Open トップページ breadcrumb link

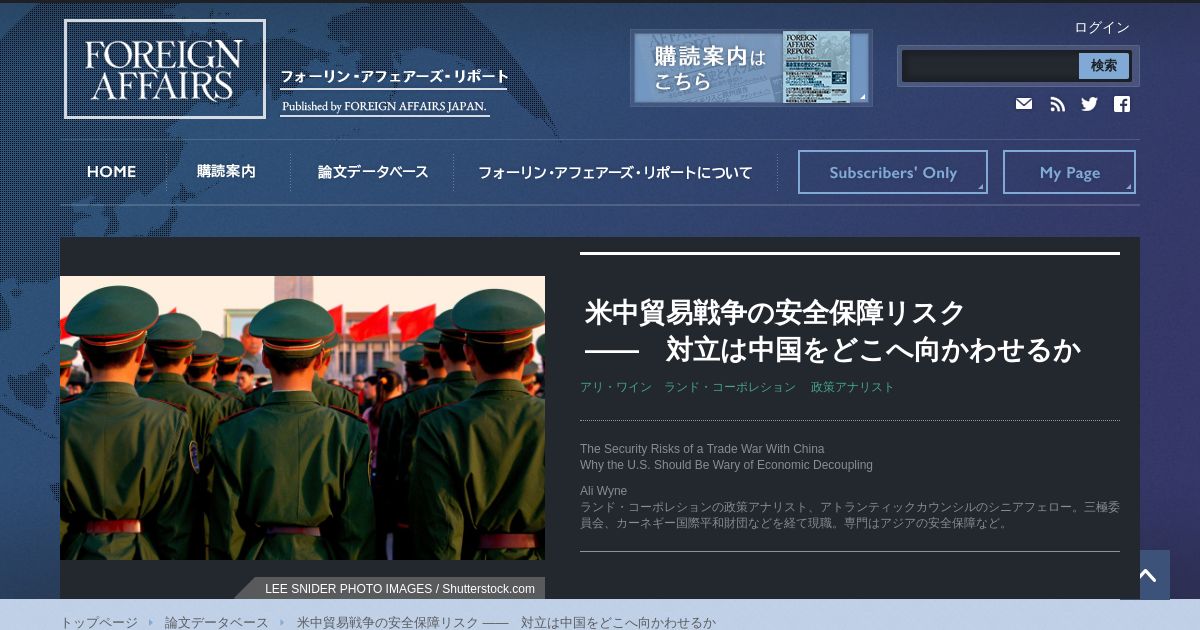tap(99, 622)
